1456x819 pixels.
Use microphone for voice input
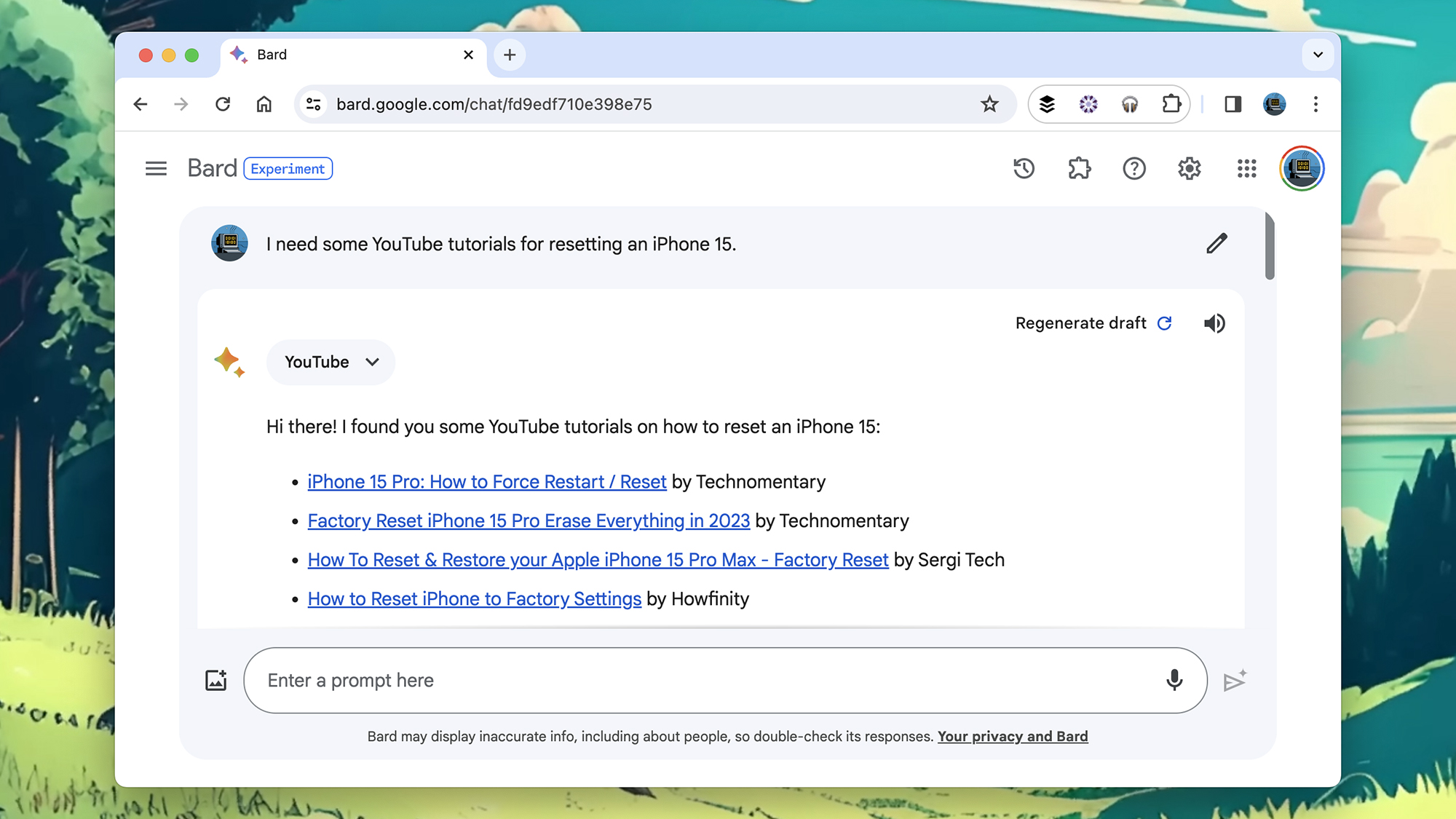pyautogui.click(x=1174, y=680)
